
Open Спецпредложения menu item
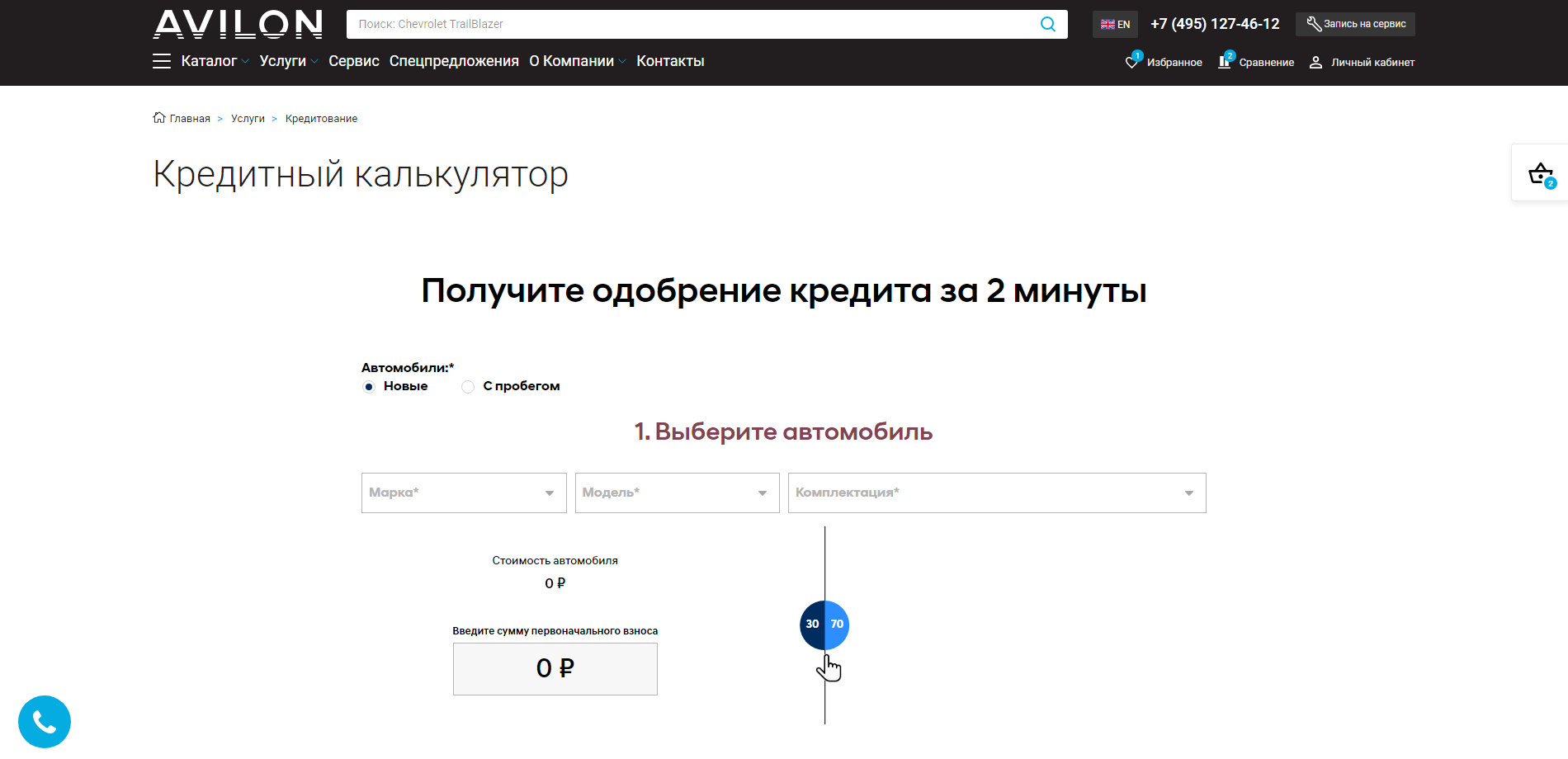pos(454,61)
